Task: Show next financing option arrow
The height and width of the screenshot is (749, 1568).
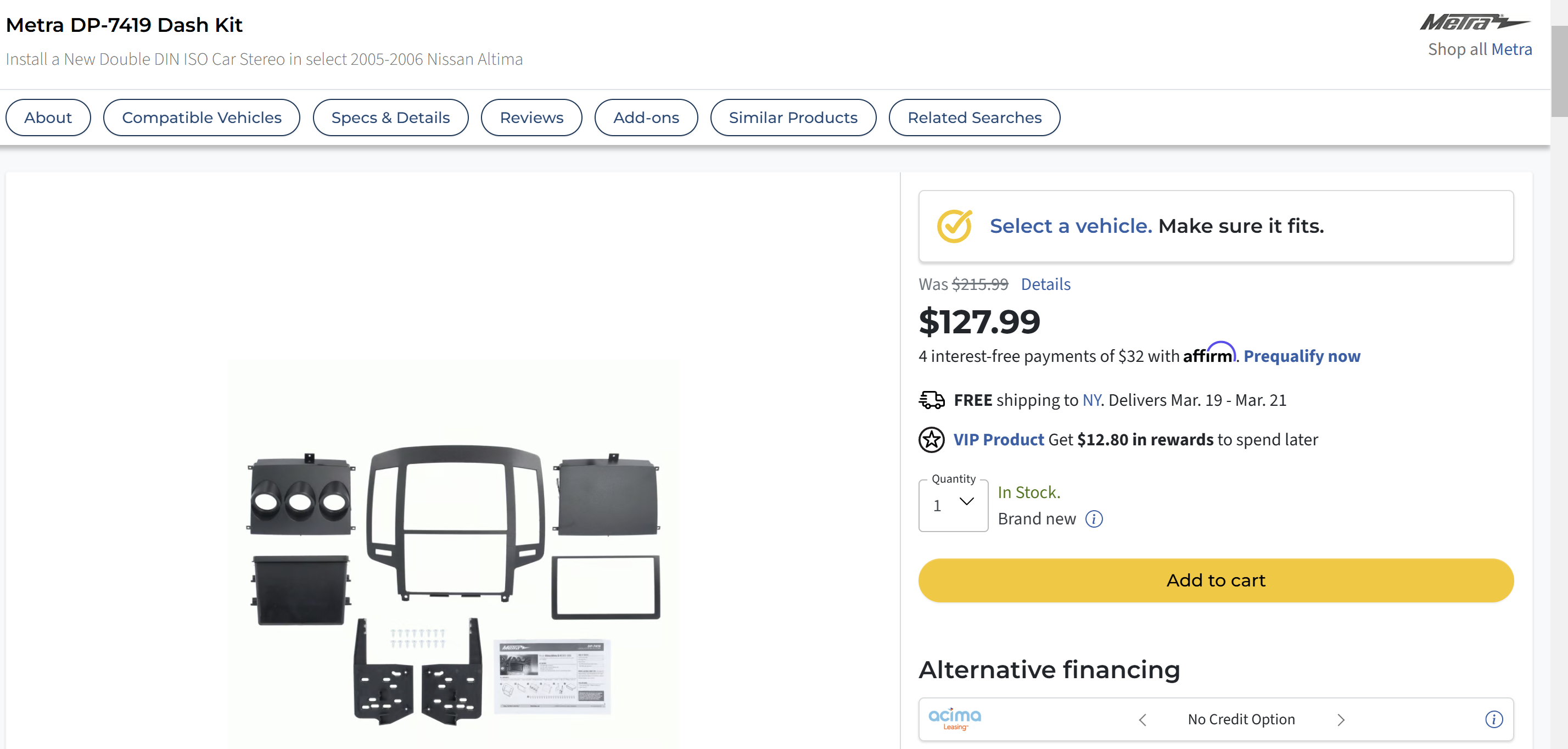Action: coord(1340,720)
